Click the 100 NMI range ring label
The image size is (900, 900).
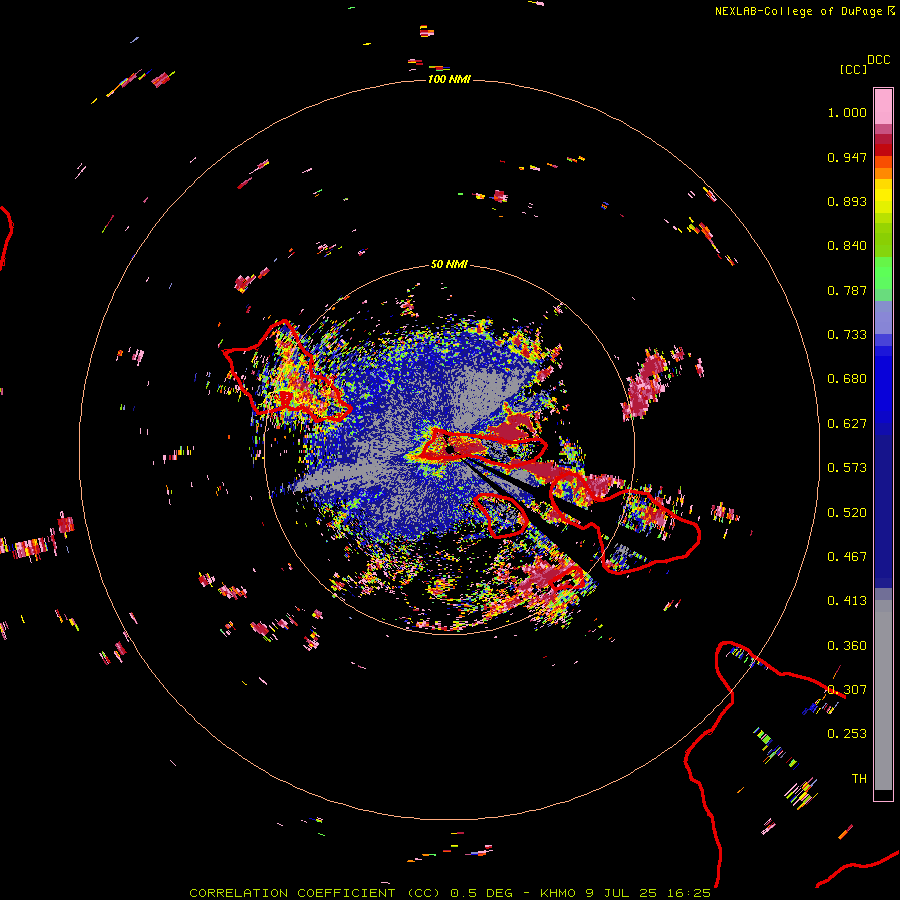[x=449, y=79]
